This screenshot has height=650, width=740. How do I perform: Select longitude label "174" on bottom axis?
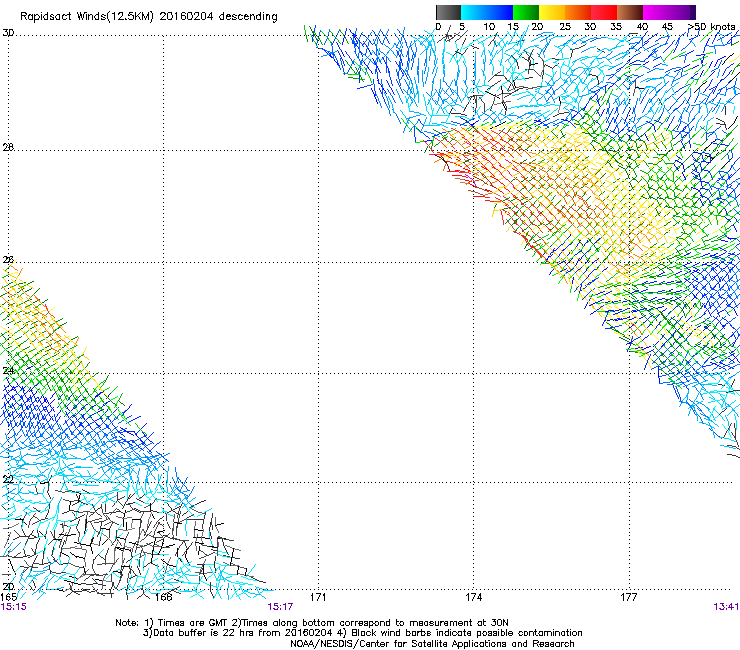point(473,597)
